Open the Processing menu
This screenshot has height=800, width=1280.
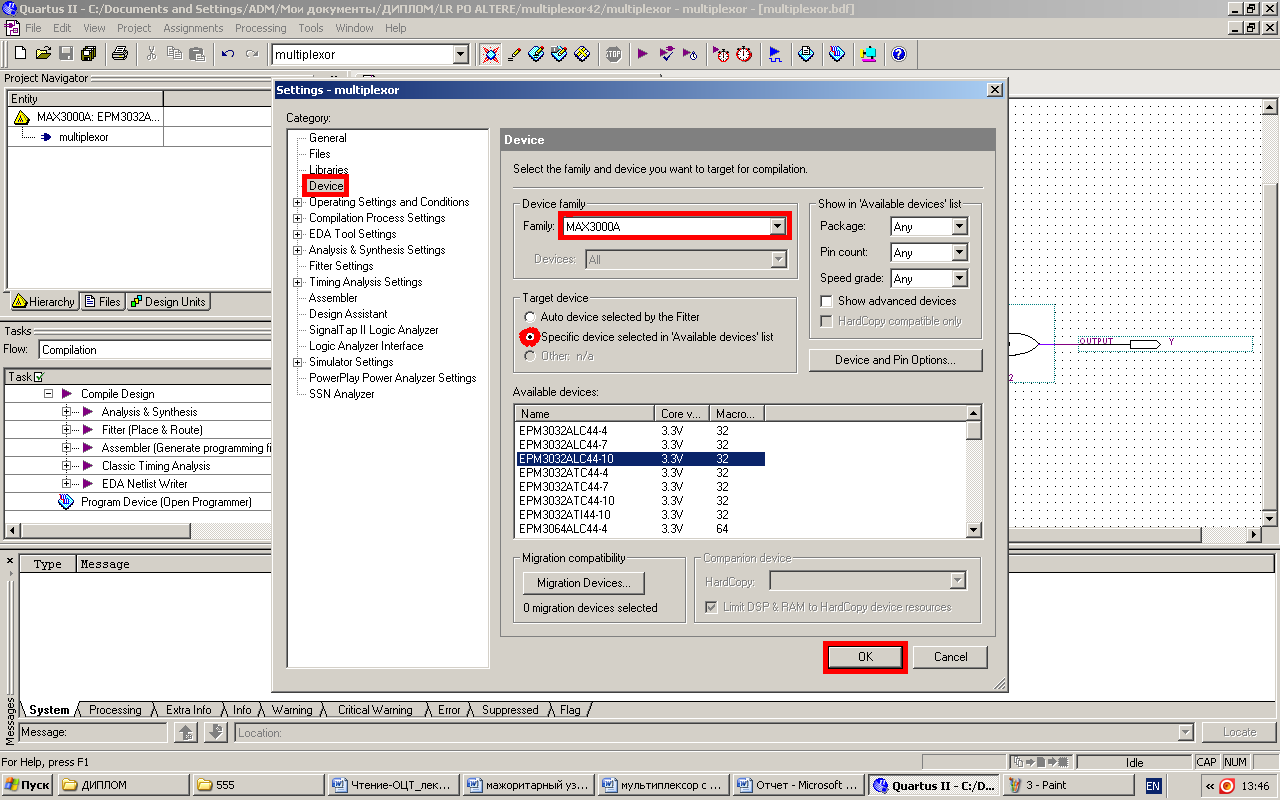(260, 28)
